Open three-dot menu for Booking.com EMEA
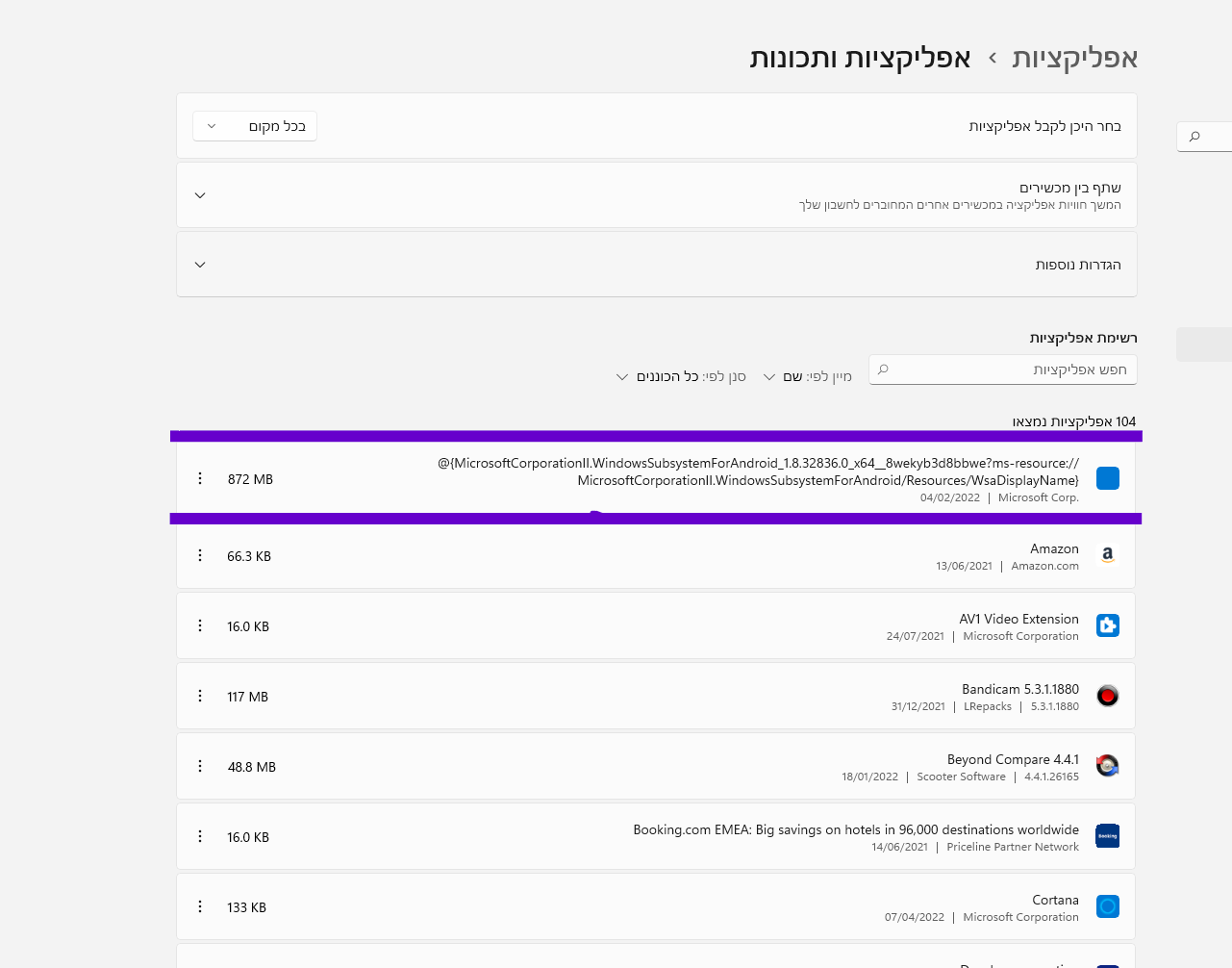 pyautogui.click(x=200, y=836)
